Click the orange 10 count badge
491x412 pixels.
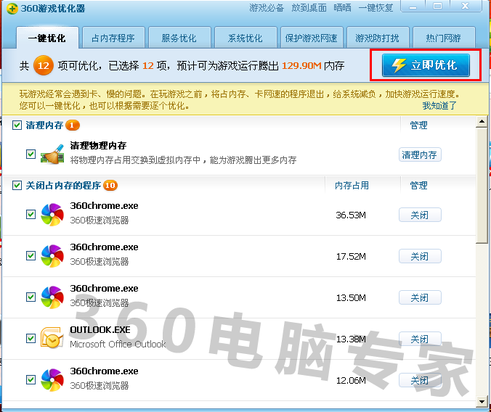point(110,185)
